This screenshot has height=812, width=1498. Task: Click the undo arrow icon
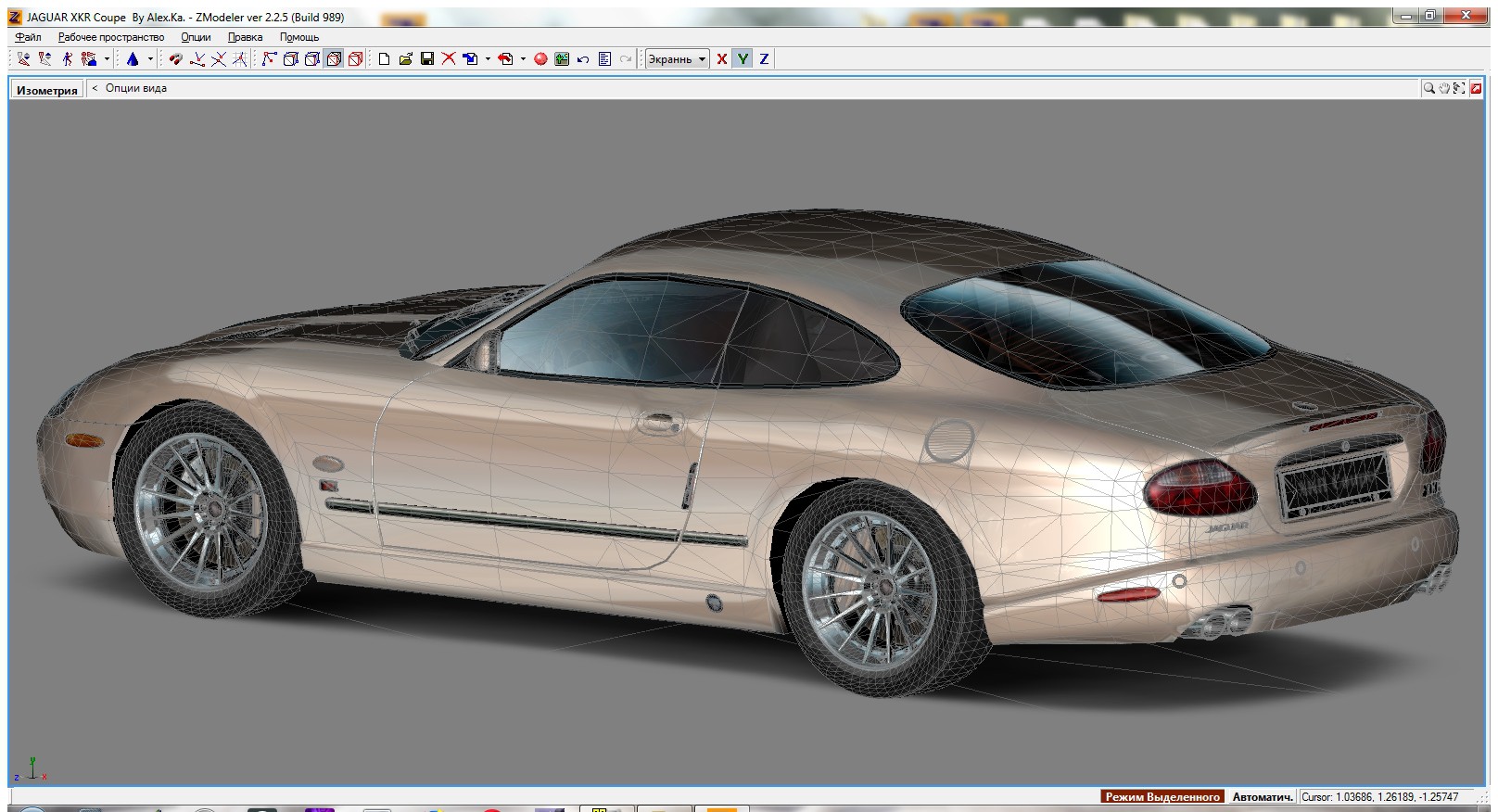(583, 59)
